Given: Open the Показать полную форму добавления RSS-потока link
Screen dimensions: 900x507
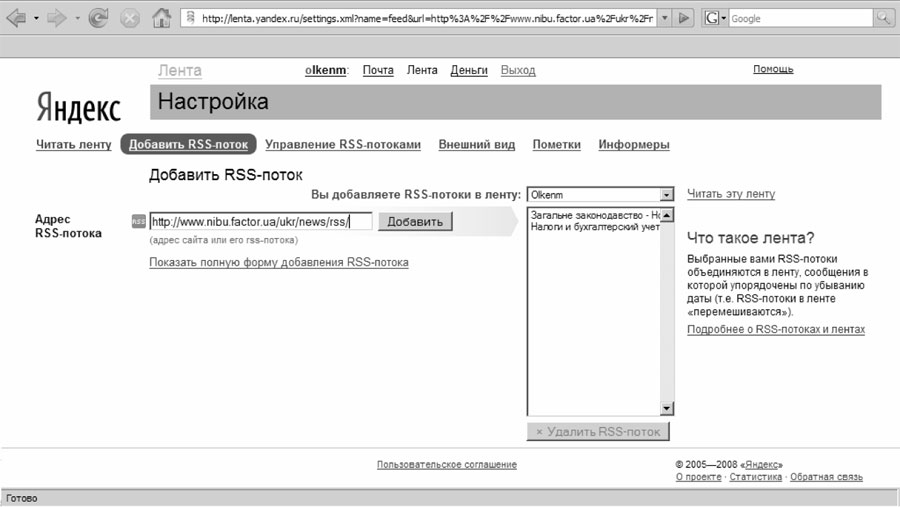Looking at the screenshot, I should [278, 262].
